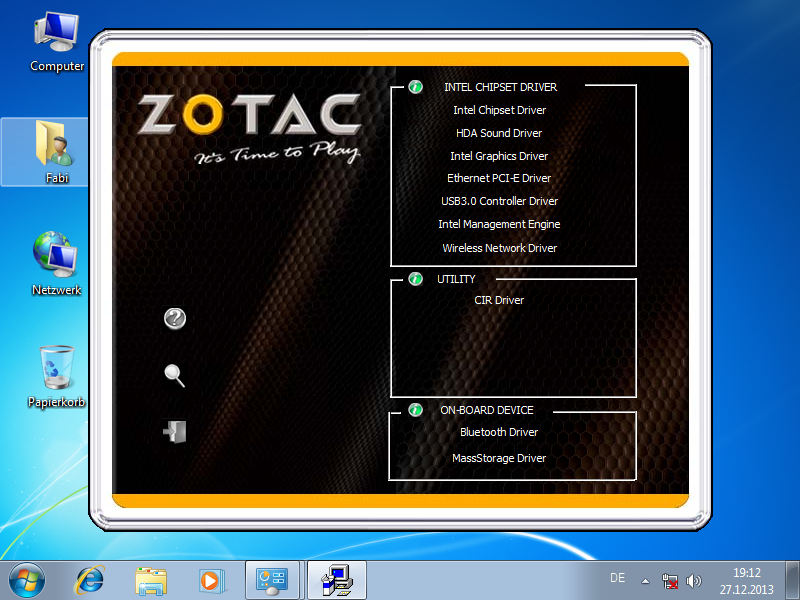This screenshot has height=600, width=800.
Task: Click the info icon beside INTEL CHIPSET DRIVER
Action: click(x=415, y=87)
